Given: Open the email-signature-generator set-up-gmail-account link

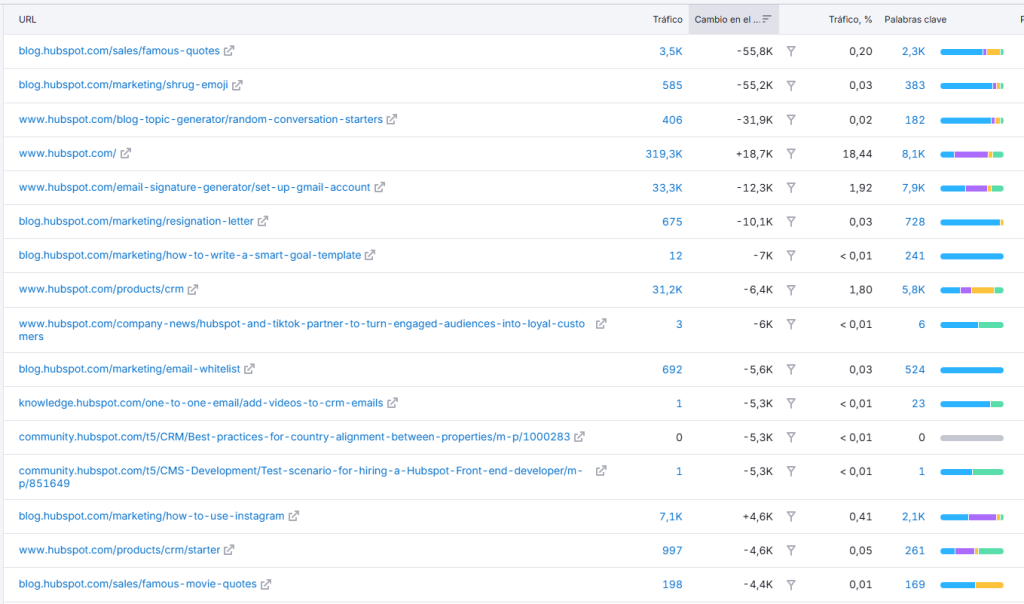Looking at the screenshot, I should click(x=194, y=187).
